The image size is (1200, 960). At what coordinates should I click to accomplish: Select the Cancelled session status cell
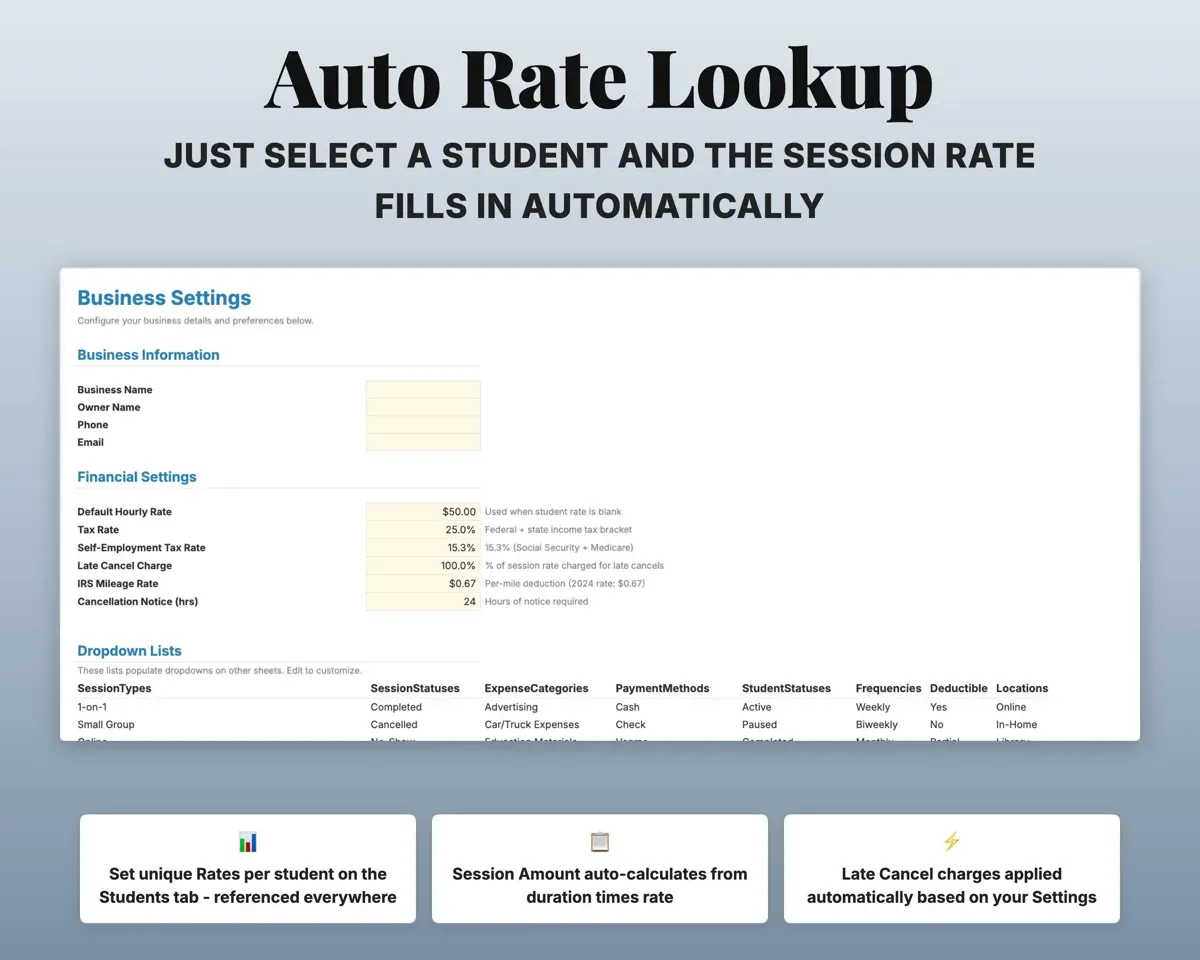pos(394,724)
